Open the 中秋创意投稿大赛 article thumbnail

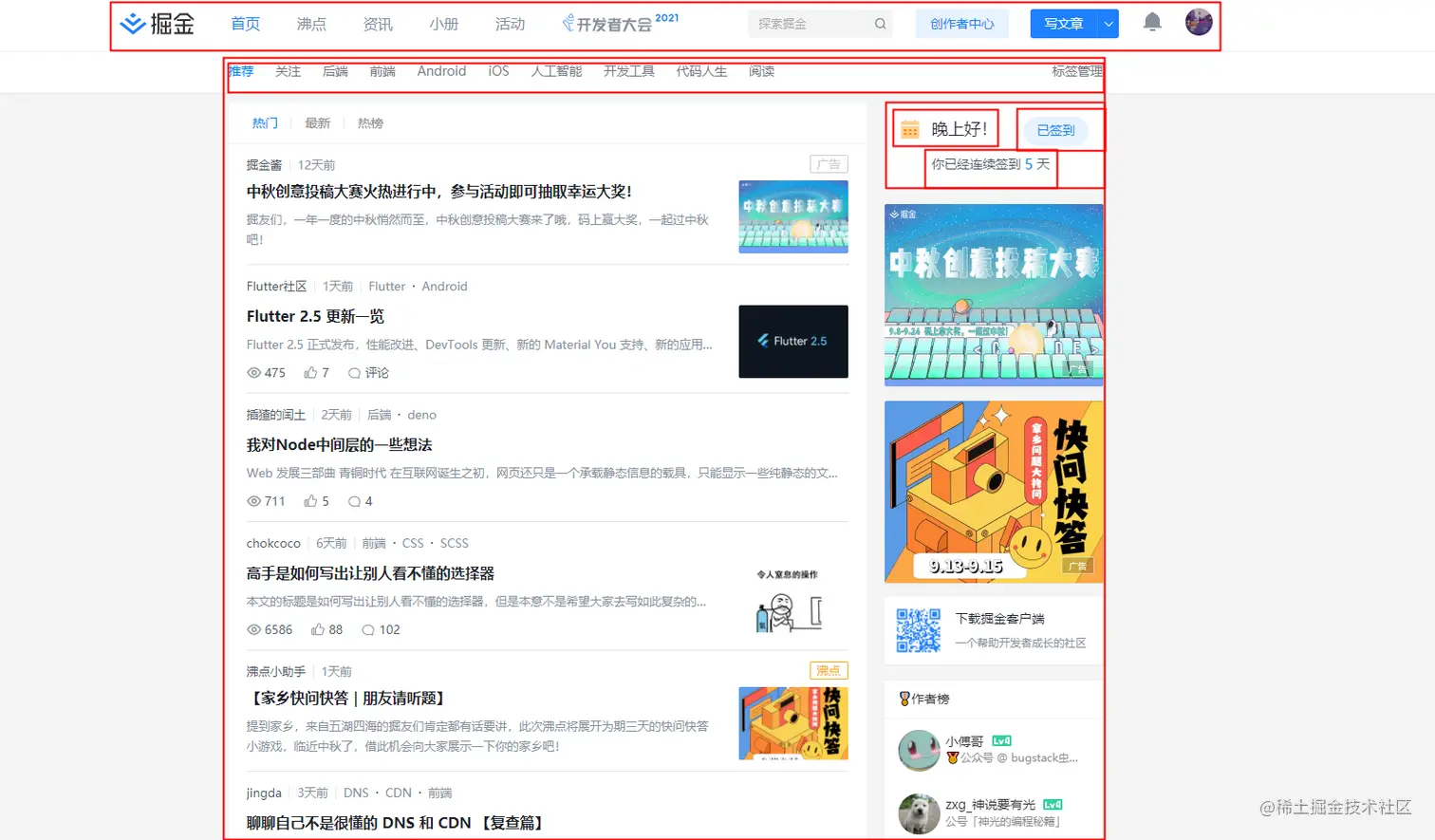coord(793,216)
